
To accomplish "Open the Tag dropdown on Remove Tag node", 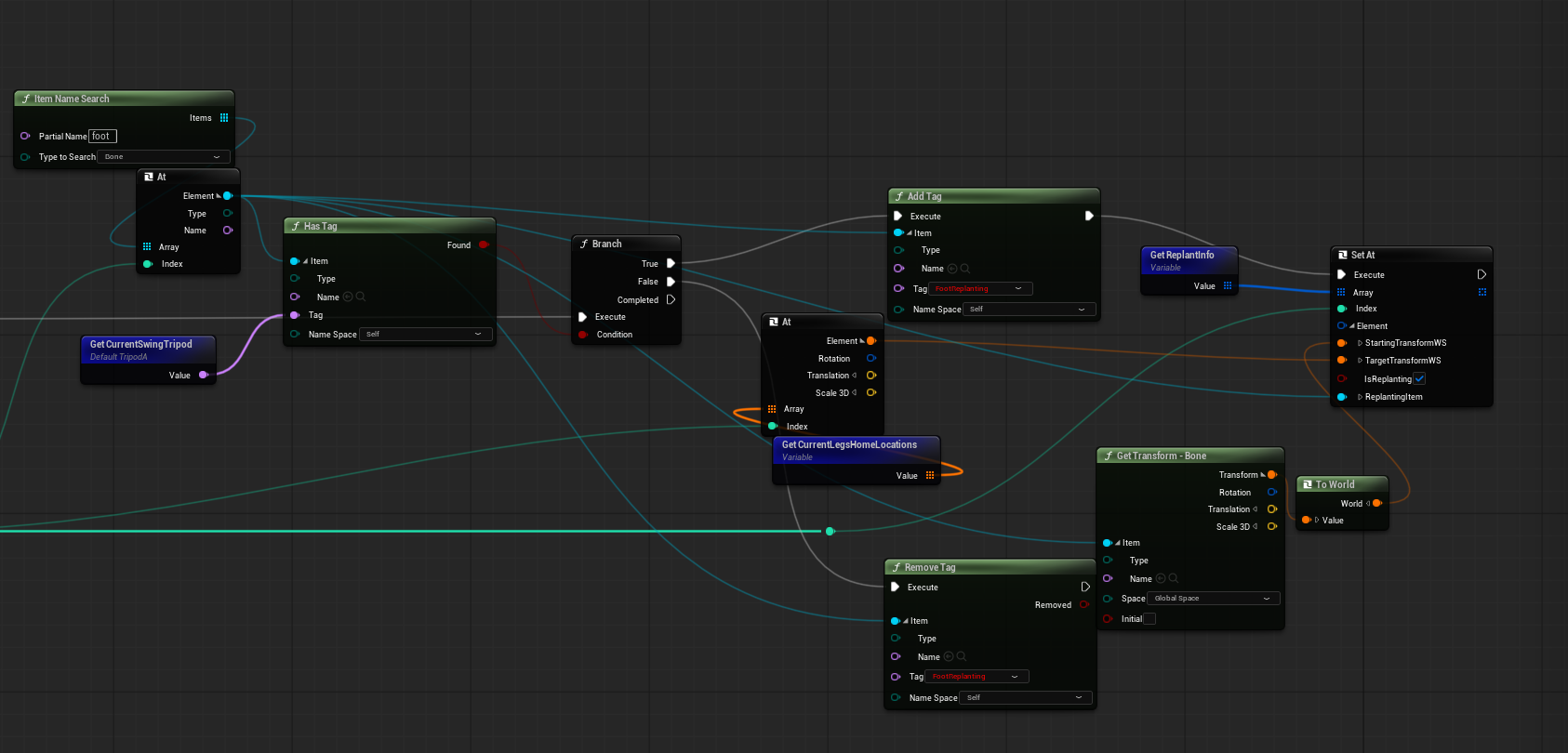I will tap(977, 677).
